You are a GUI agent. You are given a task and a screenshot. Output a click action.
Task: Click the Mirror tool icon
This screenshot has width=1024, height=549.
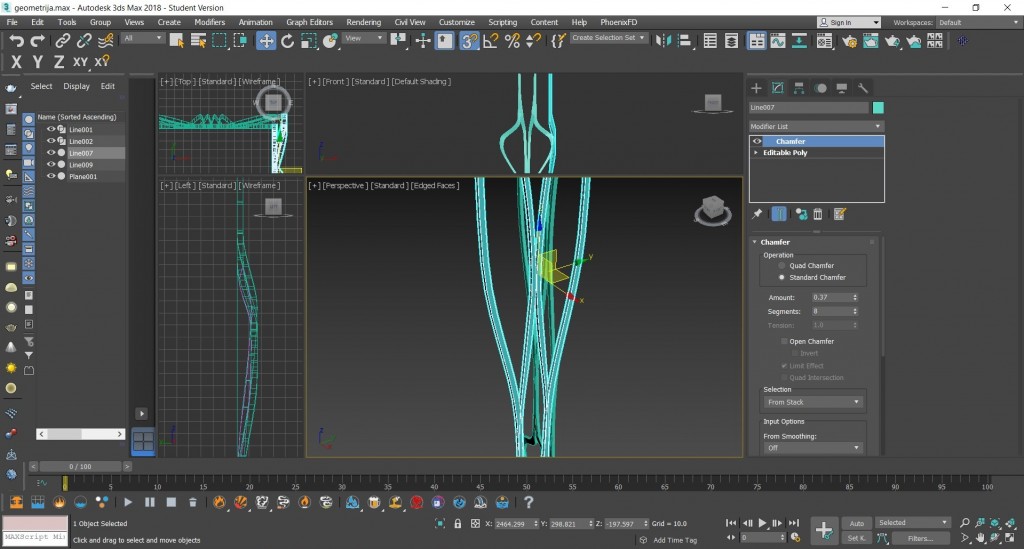[x=662, y=40]
